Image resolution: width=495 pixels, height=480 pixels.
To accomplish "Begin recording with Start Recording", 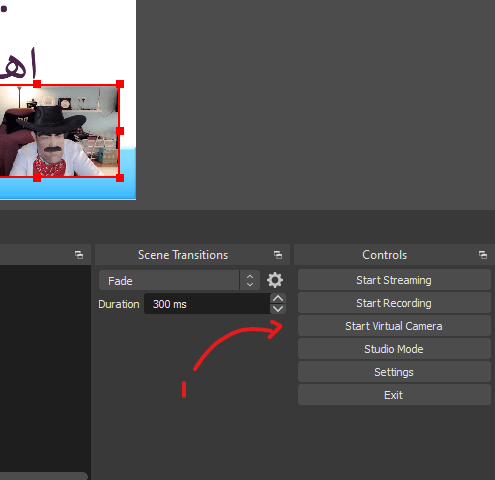I will tap(394, 303).
